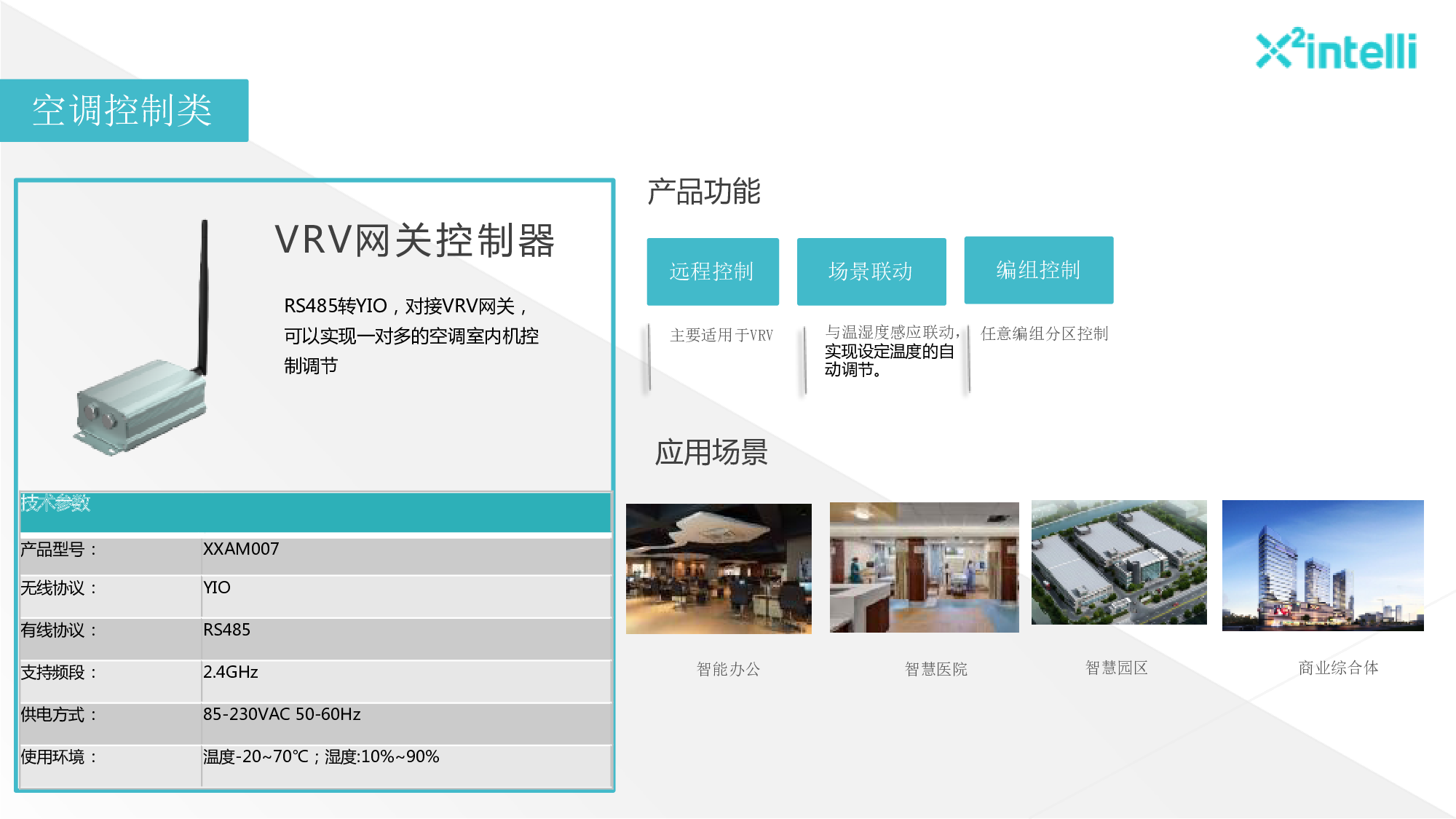Open the 智慧园区 campus aerial photo
Viewport: 1456px width, 819px height.
click(1119, 563)
